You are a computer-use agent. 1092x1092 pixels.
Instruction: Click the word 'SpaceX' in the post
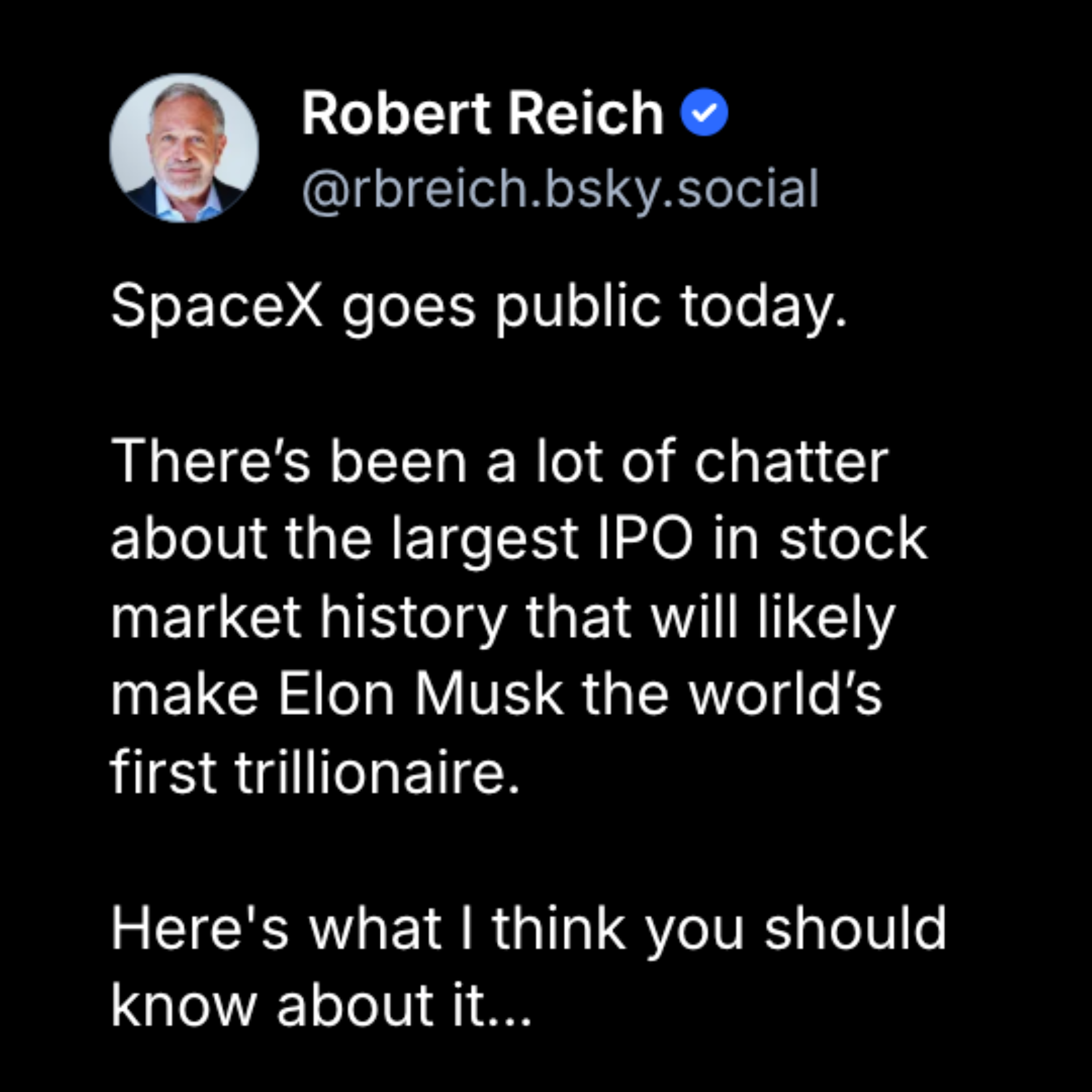pyautogui.click(x=216, y=306)
